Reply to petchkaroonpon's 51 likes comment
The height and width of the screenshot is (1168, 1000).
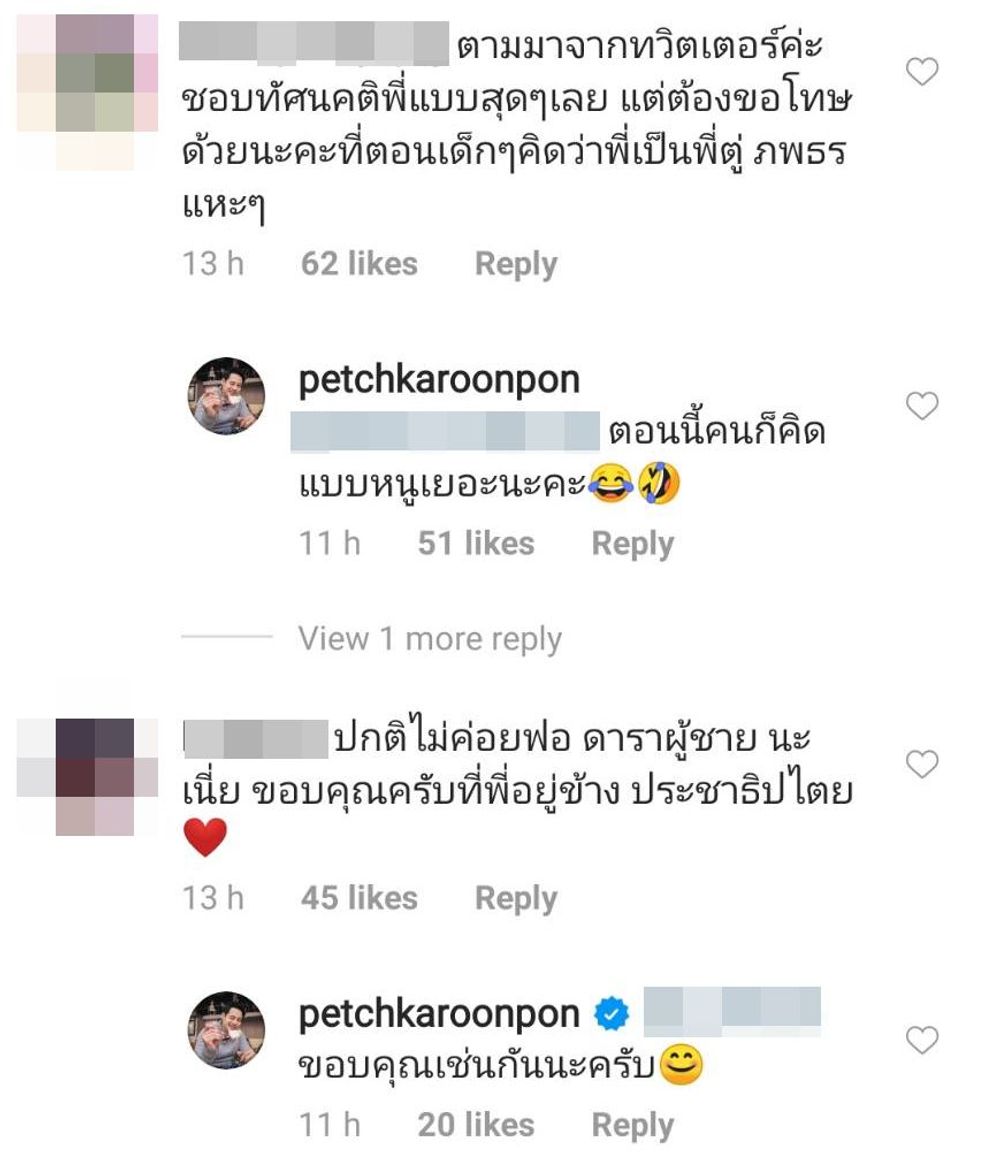point(633,544)
